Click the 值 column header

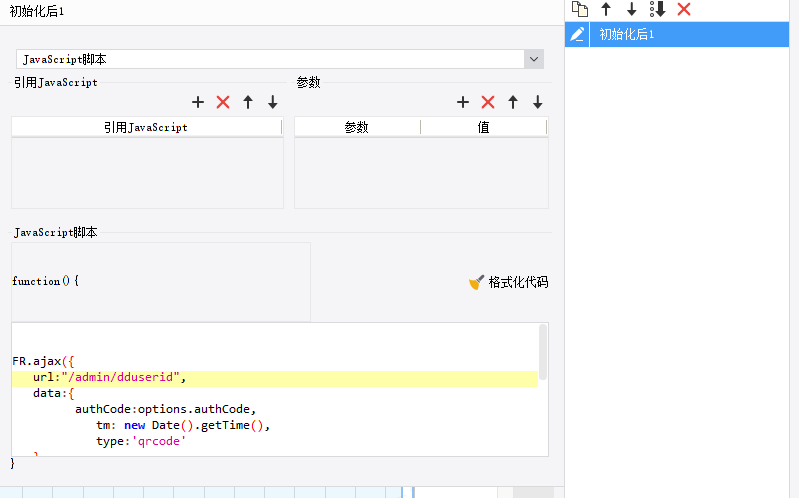coord(483,127)
